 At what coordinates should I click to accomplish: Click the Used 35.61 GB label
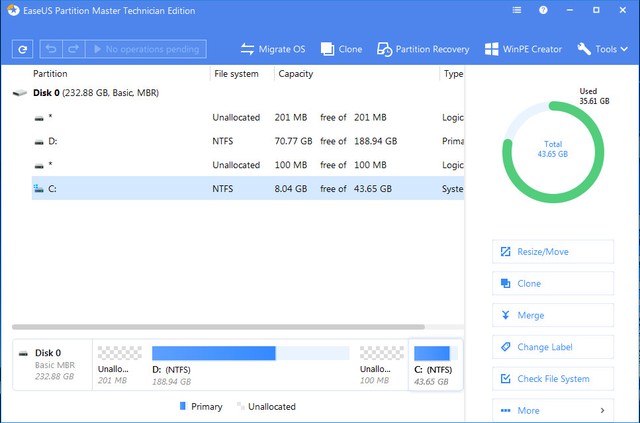click(x=594, y=96)
